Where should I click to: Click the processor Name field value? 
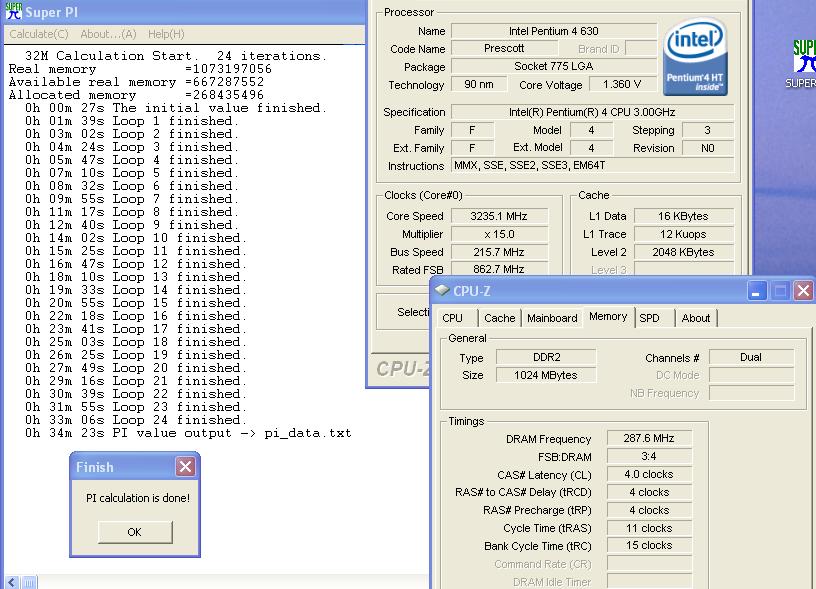(x=554, y=31)
